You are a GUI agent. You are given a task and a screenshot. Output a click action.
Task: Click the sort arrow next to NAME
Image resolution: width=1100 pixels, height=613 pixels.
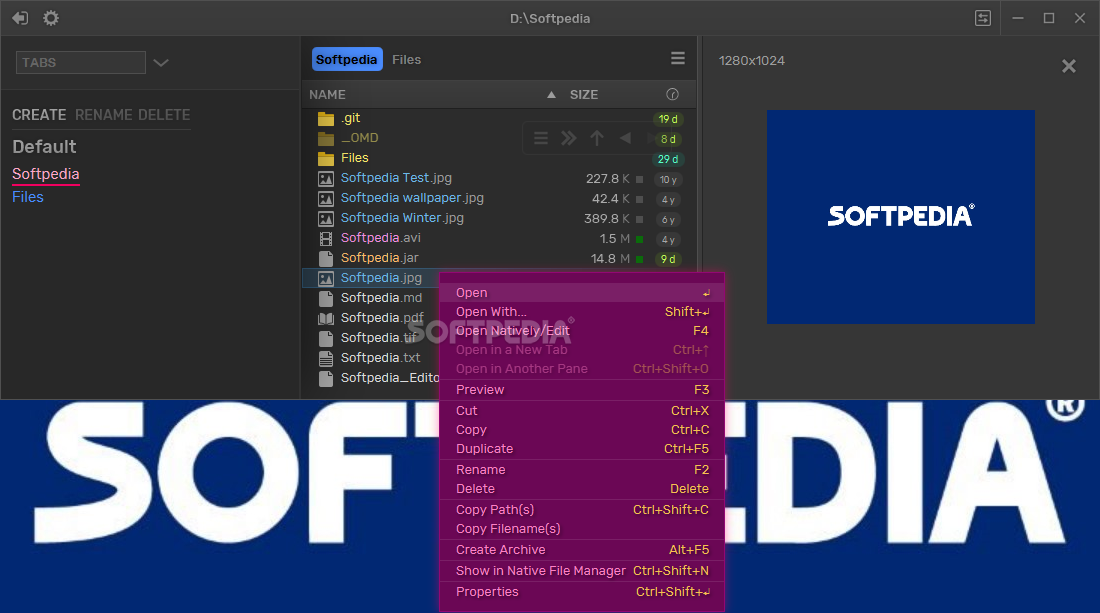pyautogui.click(x=551, y=95)
